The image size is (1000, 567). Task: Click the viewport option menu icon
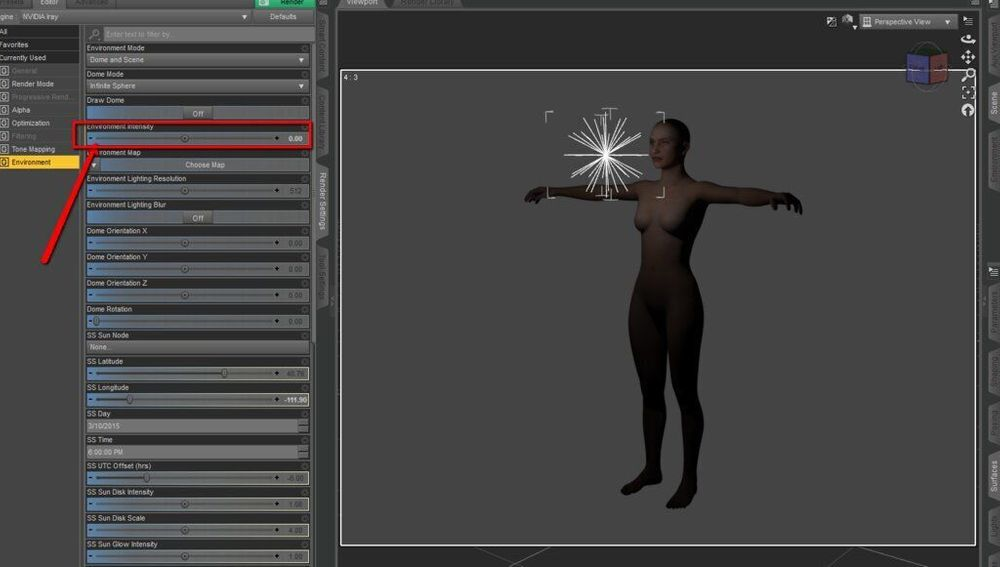coord(968,21)
